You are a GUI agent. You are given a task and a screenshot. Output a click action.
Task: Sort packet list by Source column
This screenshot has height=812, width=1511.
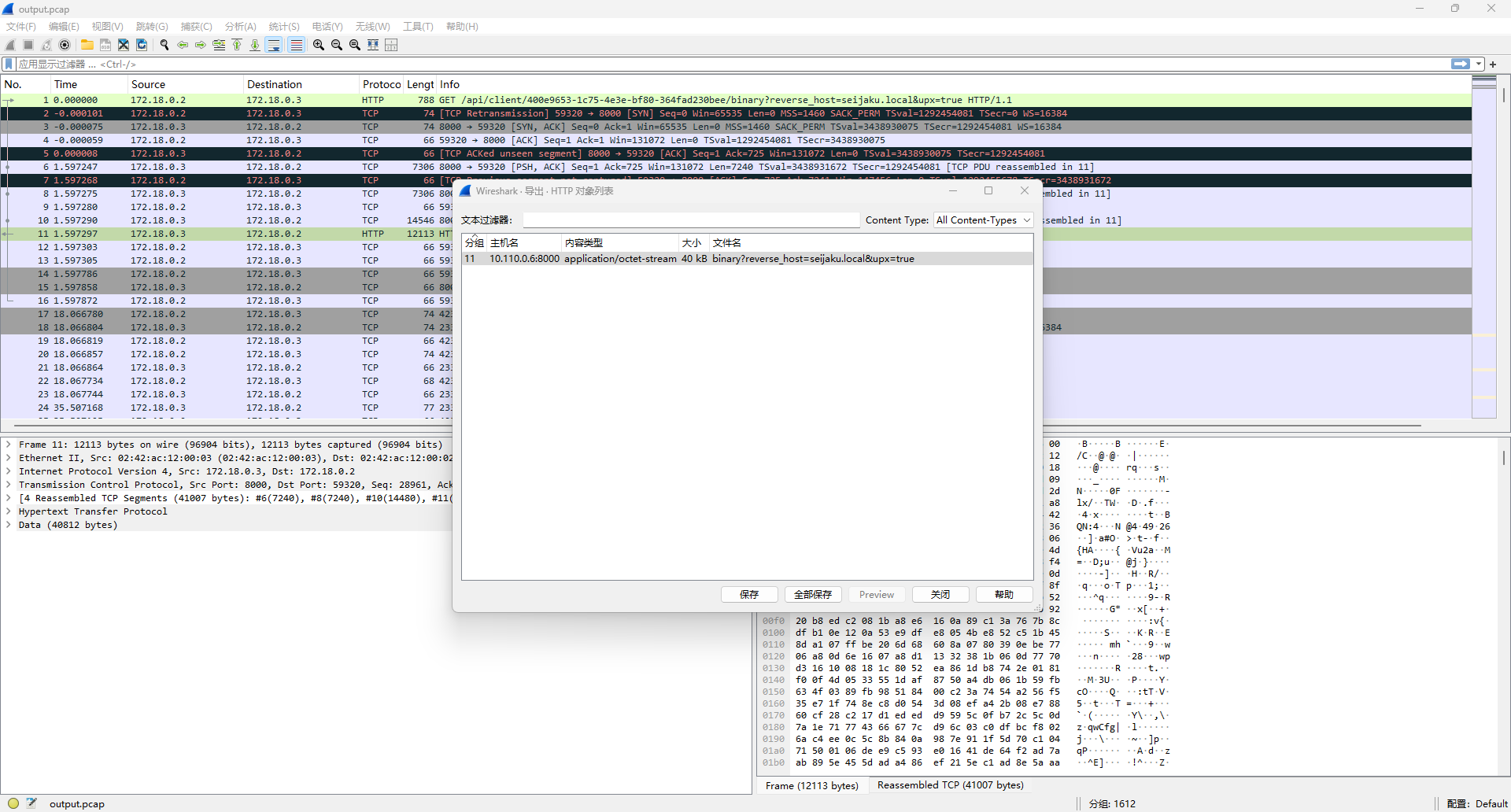pos(185,84)
